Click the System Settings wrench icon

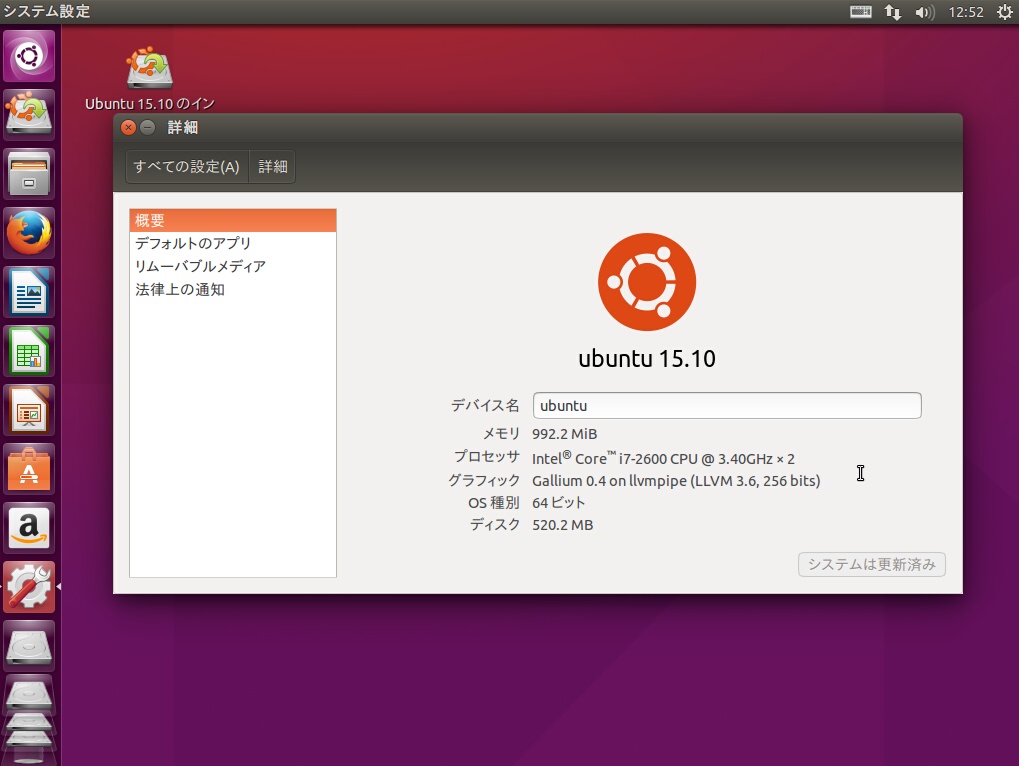click(27, 587)
